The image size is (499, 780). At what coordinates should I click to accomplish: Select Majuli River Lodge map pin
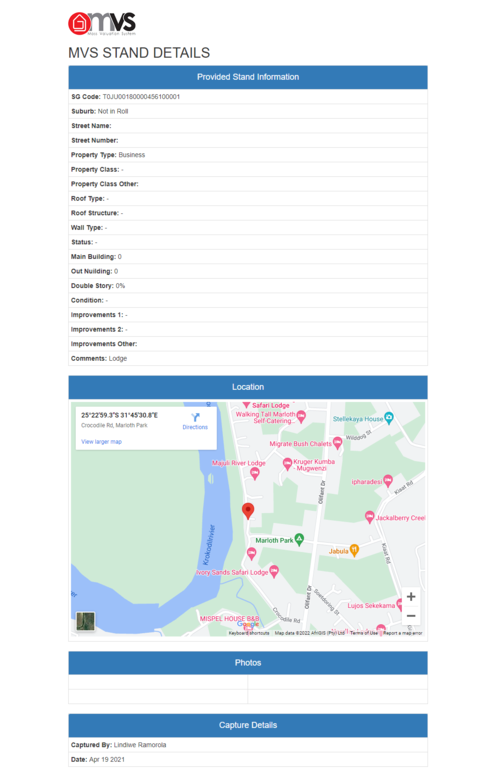coord(255,474)
